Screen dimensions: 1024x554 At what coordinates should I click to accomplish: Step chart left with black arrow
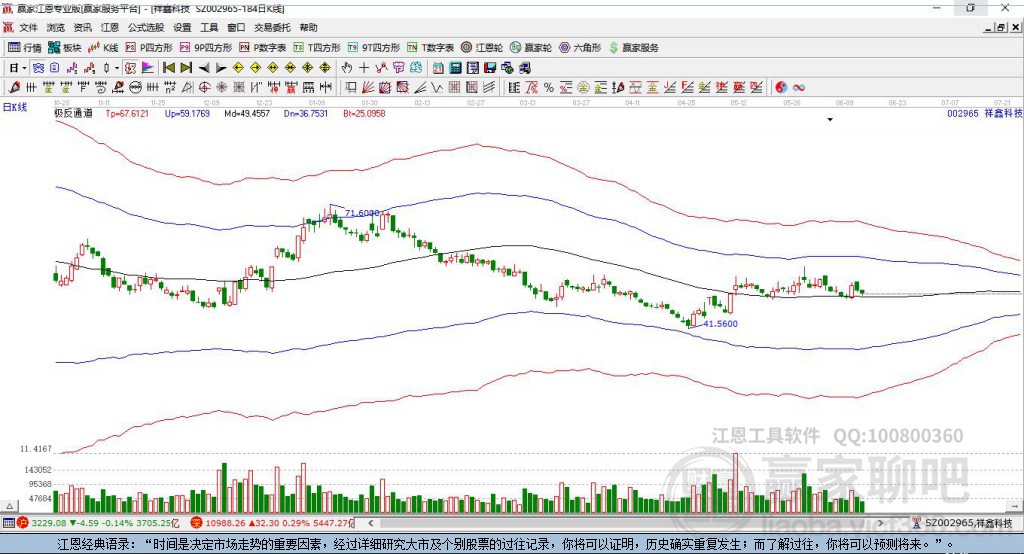[x=204, y=68]
